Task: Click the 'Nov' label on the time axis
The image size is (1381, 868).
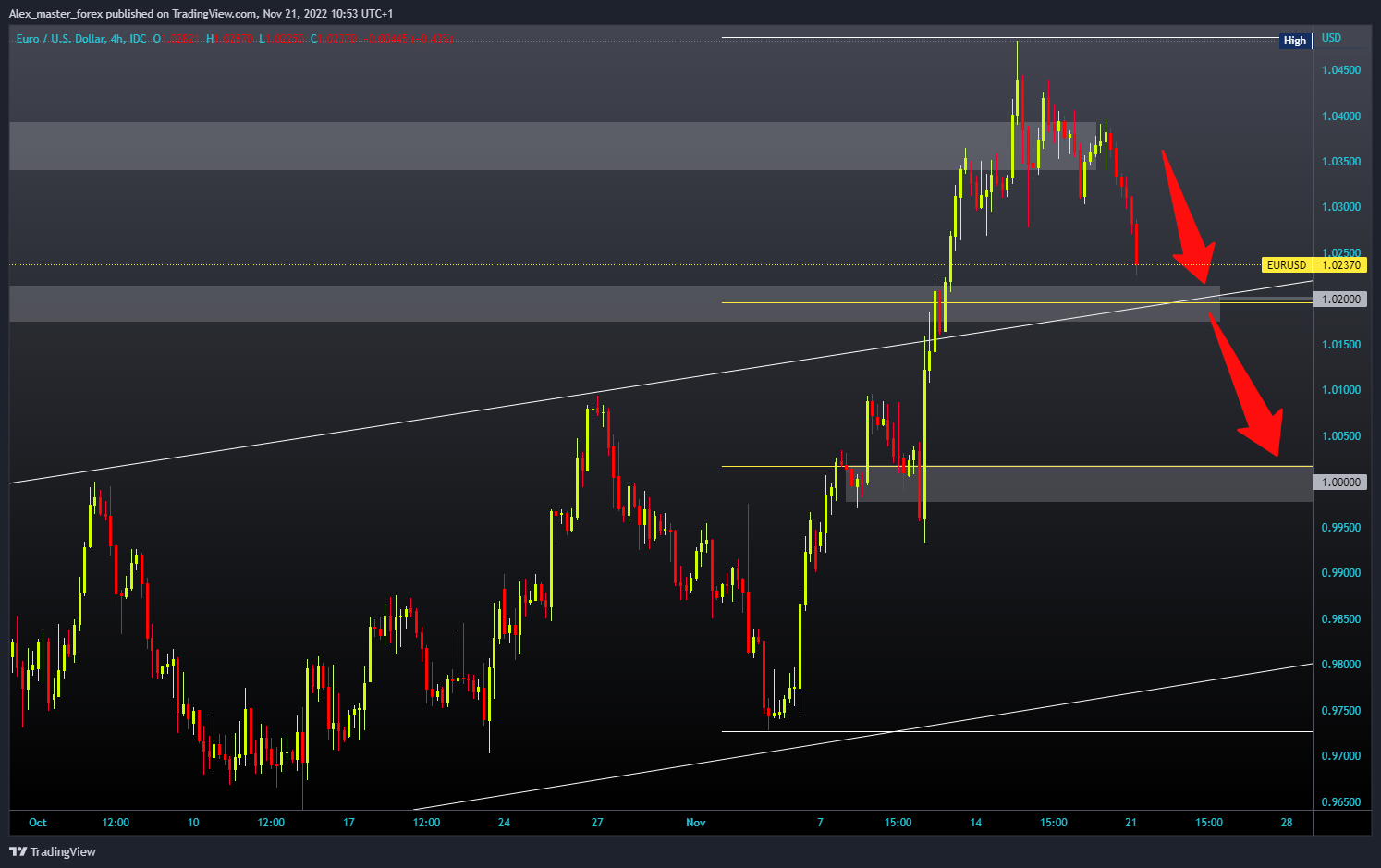Action: pos(696,823)
